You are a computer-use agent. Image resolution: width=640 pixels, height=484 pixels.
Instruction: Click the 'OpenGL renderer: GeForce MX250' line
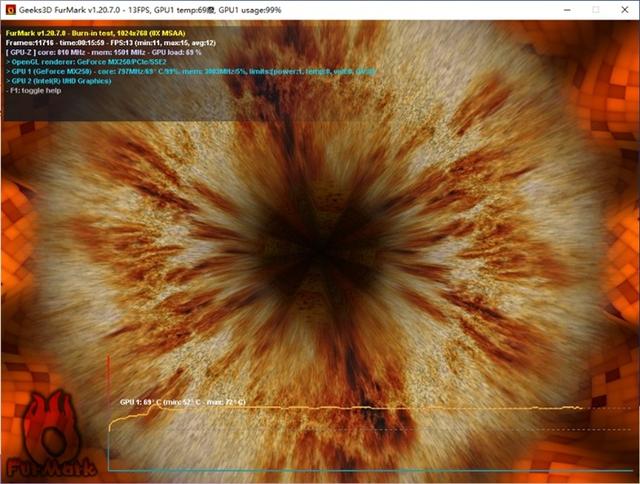tap(87, 62)
